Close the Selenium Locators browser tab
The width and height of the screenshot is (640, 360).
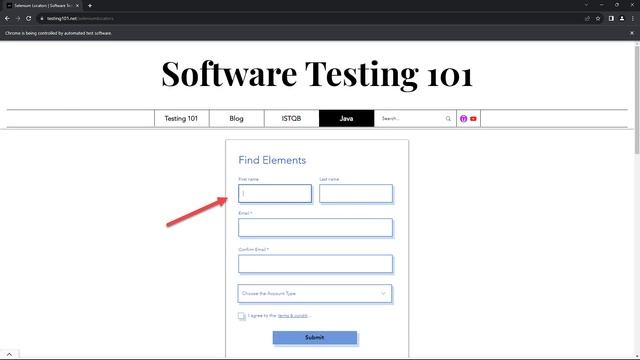click(77, 6)
